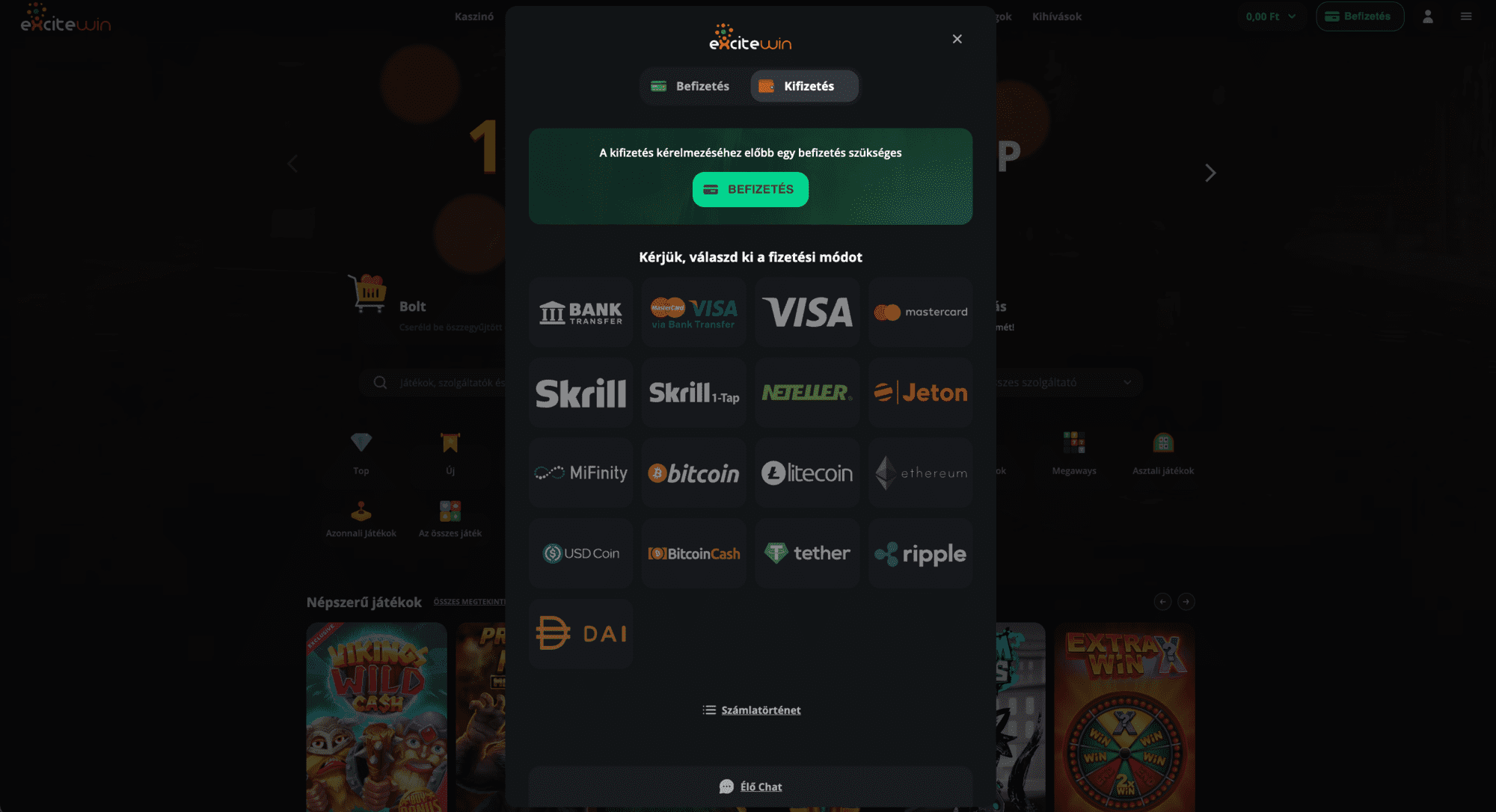Select Neteller payment method
This screenshot has width=1496, height=812.
[x=807, y=392]
